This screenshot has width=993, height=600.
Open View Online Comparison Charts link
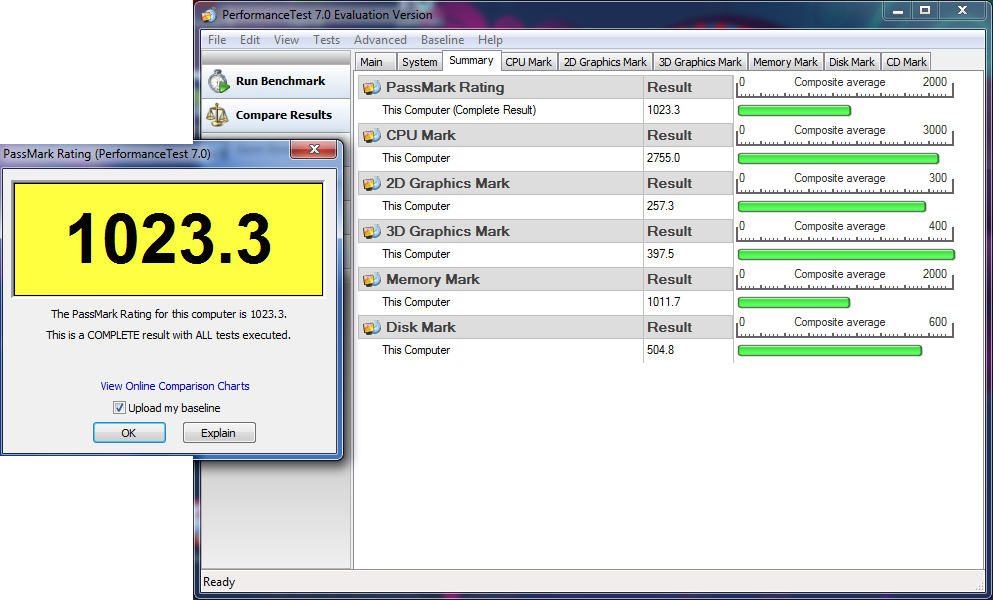coord(175,386)
